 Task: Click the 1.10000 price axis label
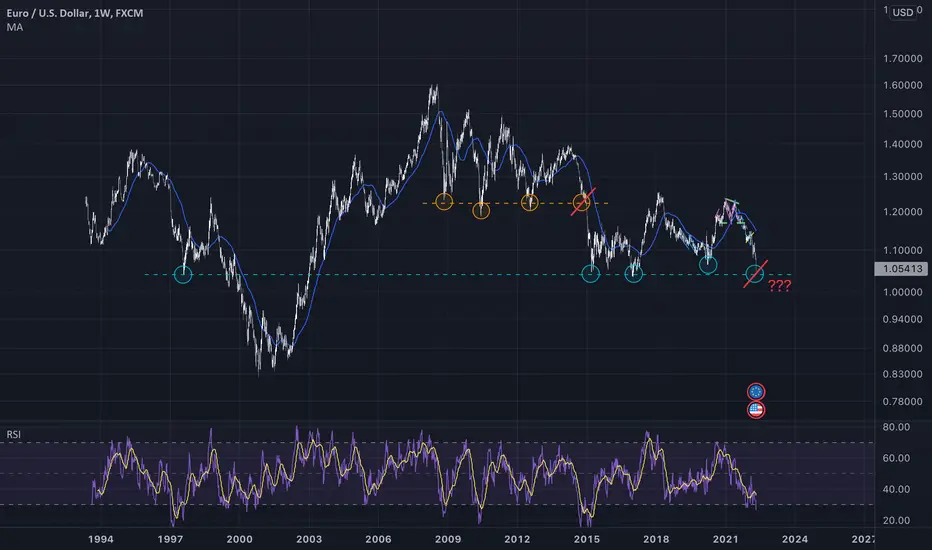click(902, 251)
